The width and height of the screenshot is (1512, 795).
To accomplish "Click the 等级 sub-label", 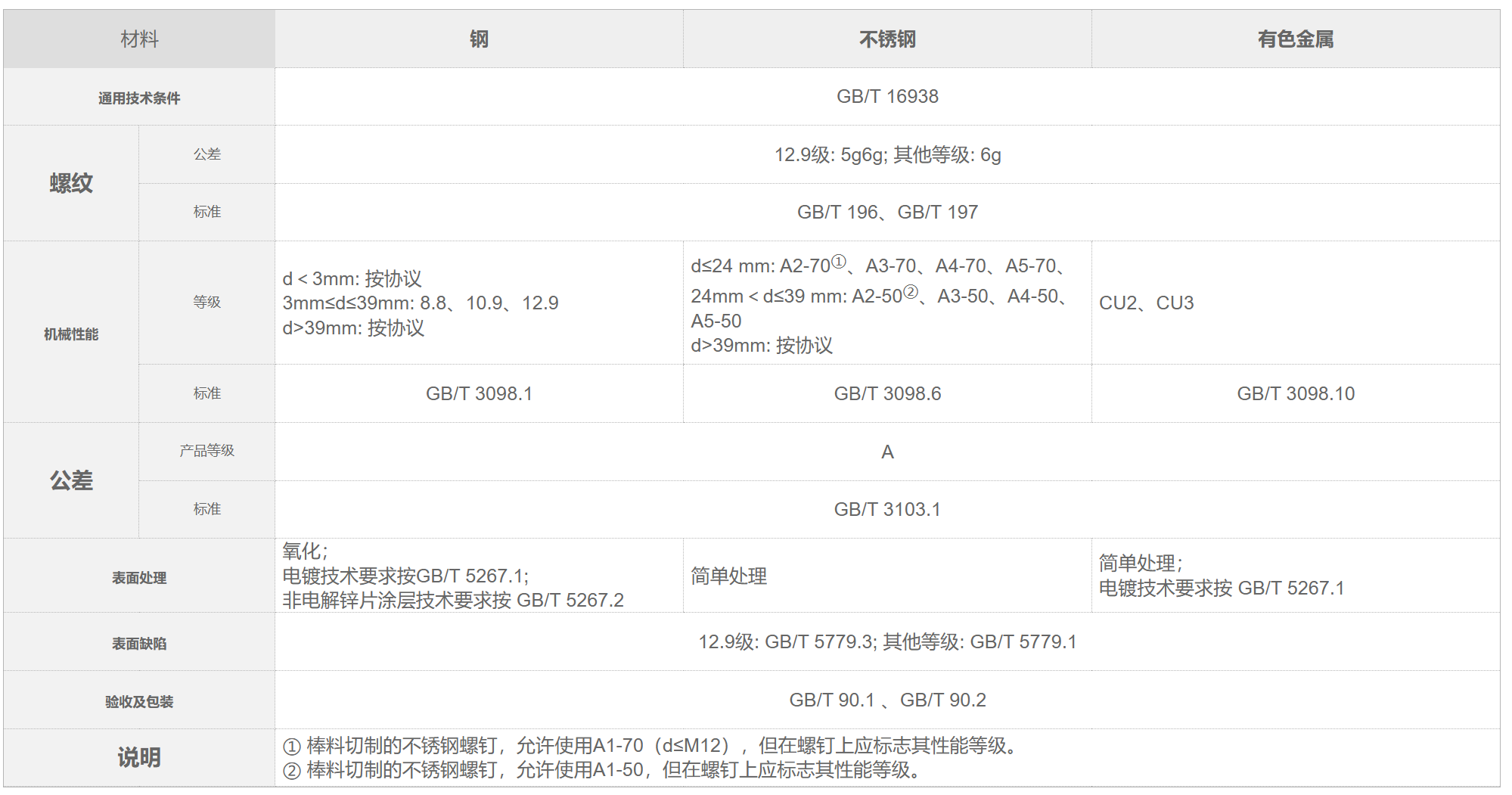I will pos(206,303).
